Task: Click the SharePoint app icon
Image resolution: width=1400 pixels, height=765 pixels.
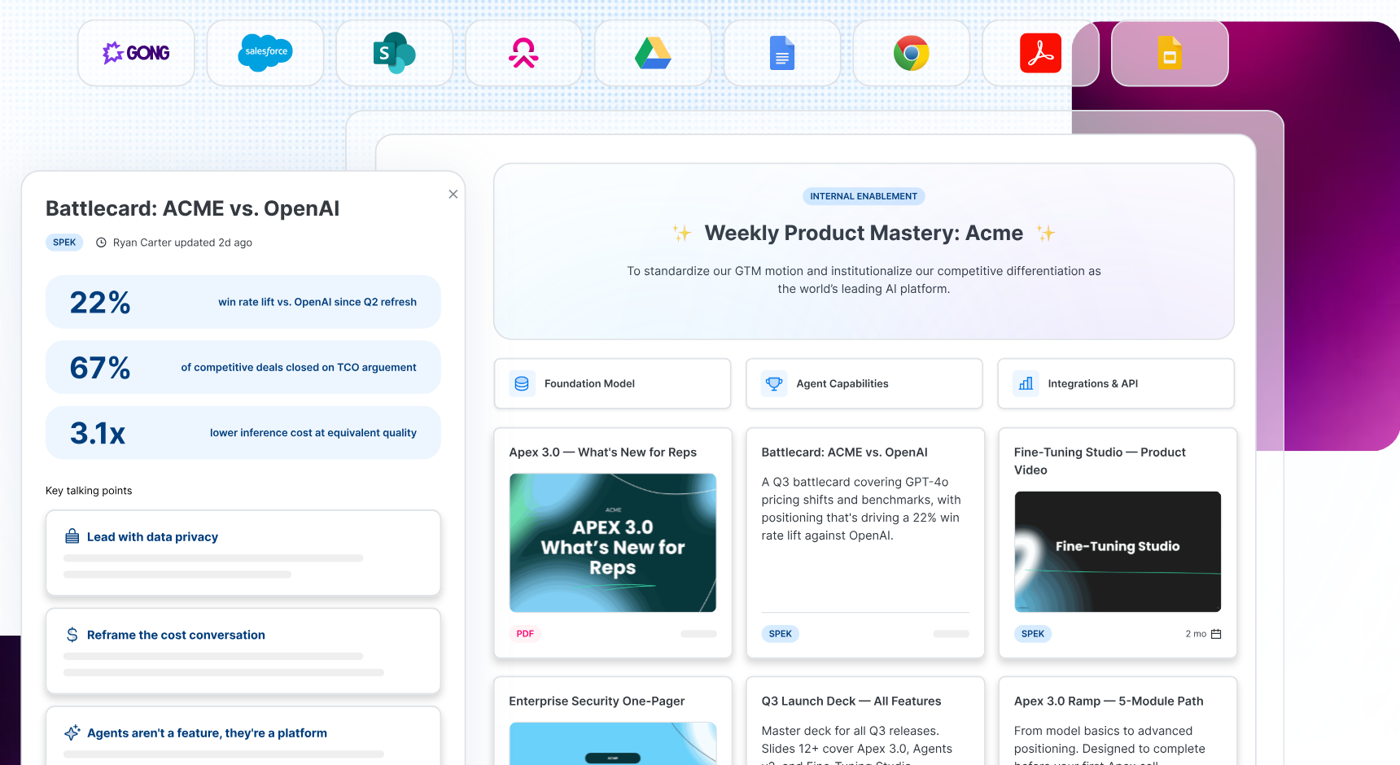Action: tap(394, 53)
